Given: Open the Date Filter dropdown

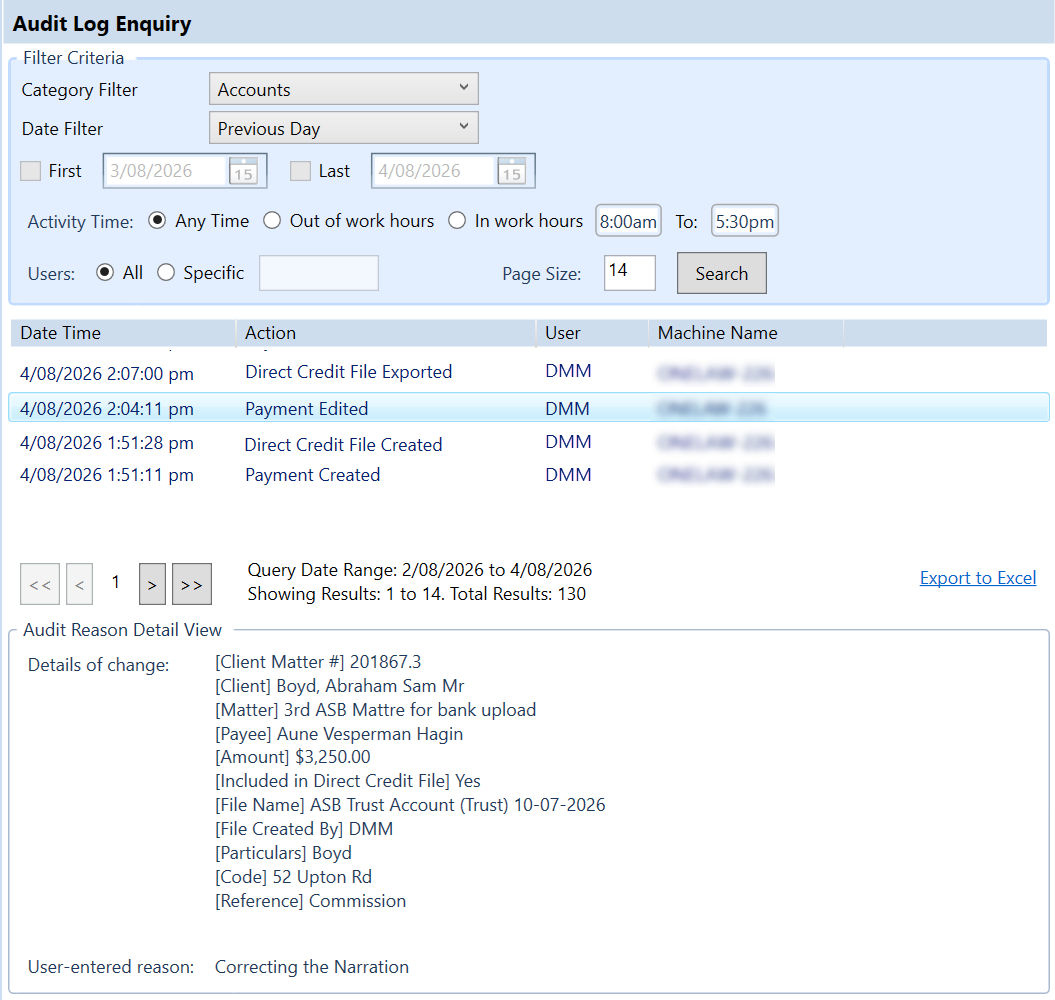Looking at the screenshot, I should pyautogui.click(x=344, y=128).
